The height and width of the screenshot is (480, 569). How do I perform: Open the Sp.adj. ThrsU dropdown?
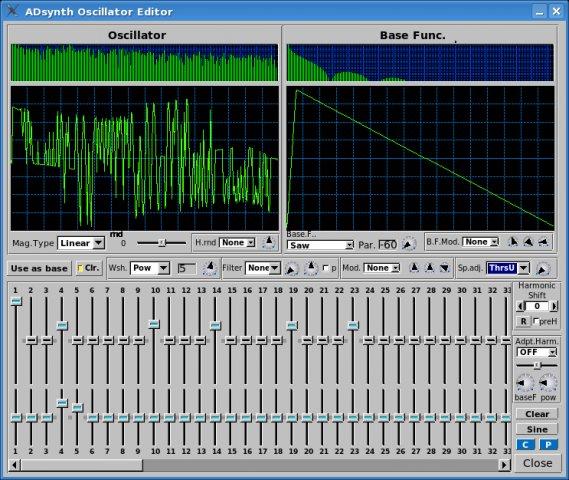tap(508, 268)
